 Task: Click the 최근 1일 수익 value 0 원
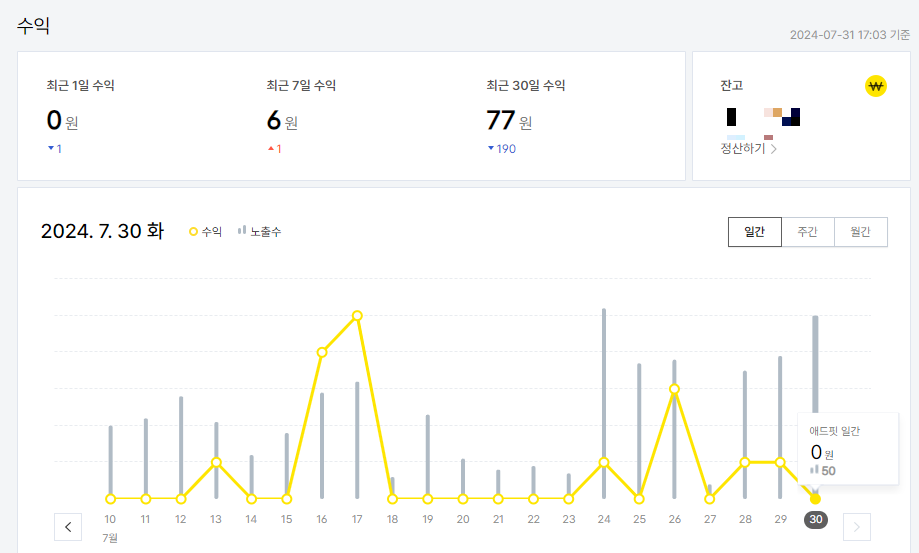coord(62,121)
